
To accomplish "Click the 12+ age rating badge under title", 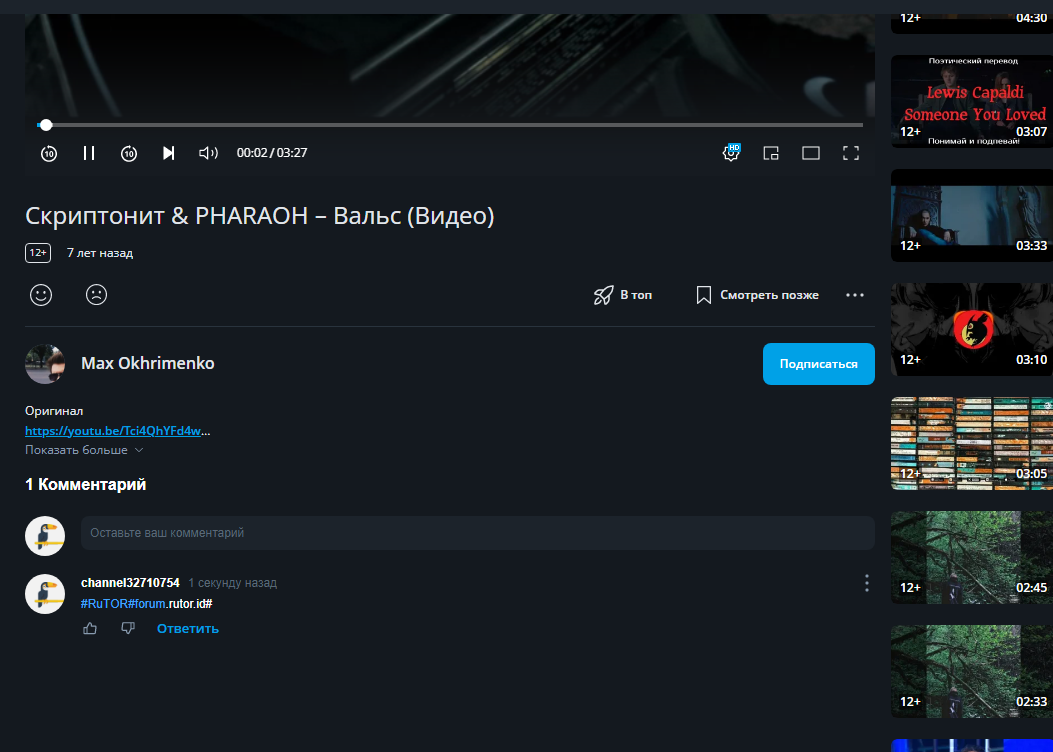I will pos(38,253).
